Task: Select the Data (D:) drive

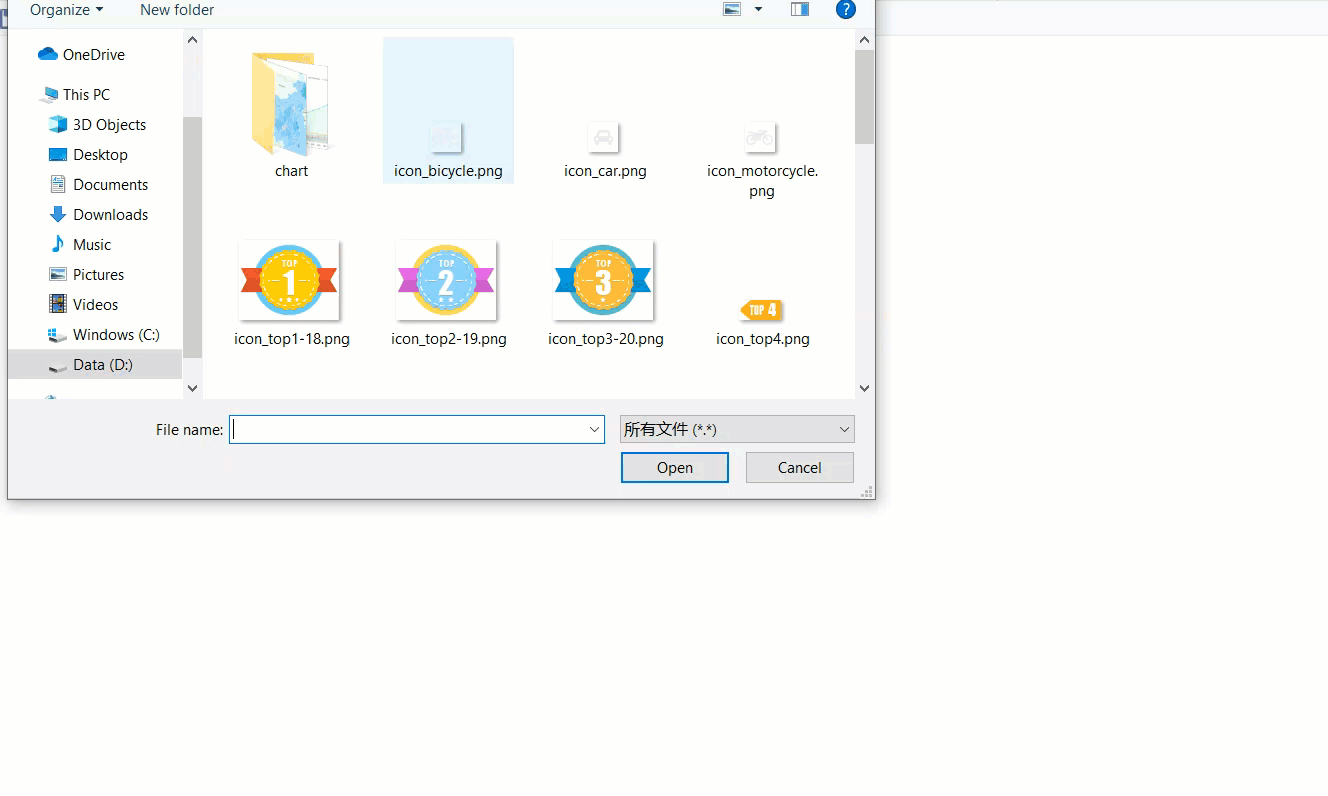Action: click(x=100, y=364)
